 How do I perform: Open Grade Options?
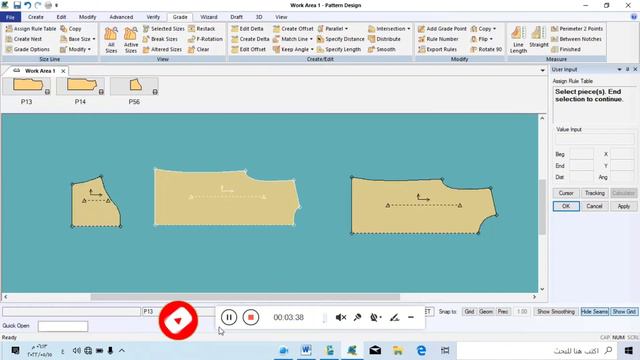point(27,49)
